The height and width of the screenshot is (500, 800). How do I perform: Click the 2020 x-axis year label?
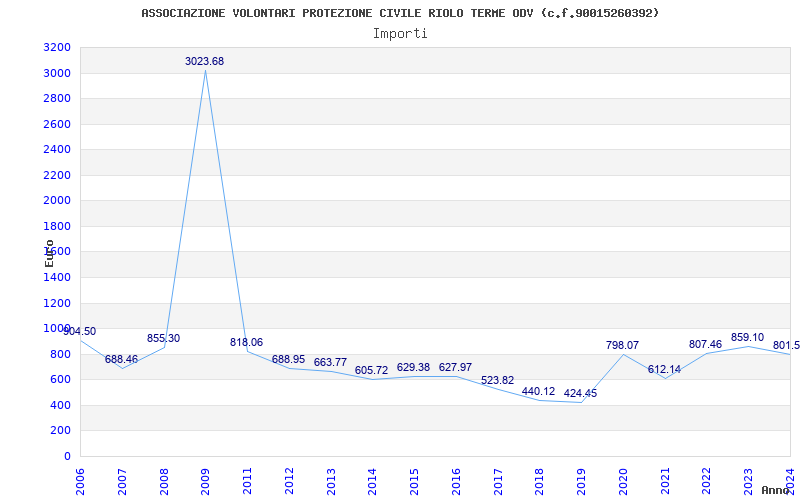click(x=623, y=480)
